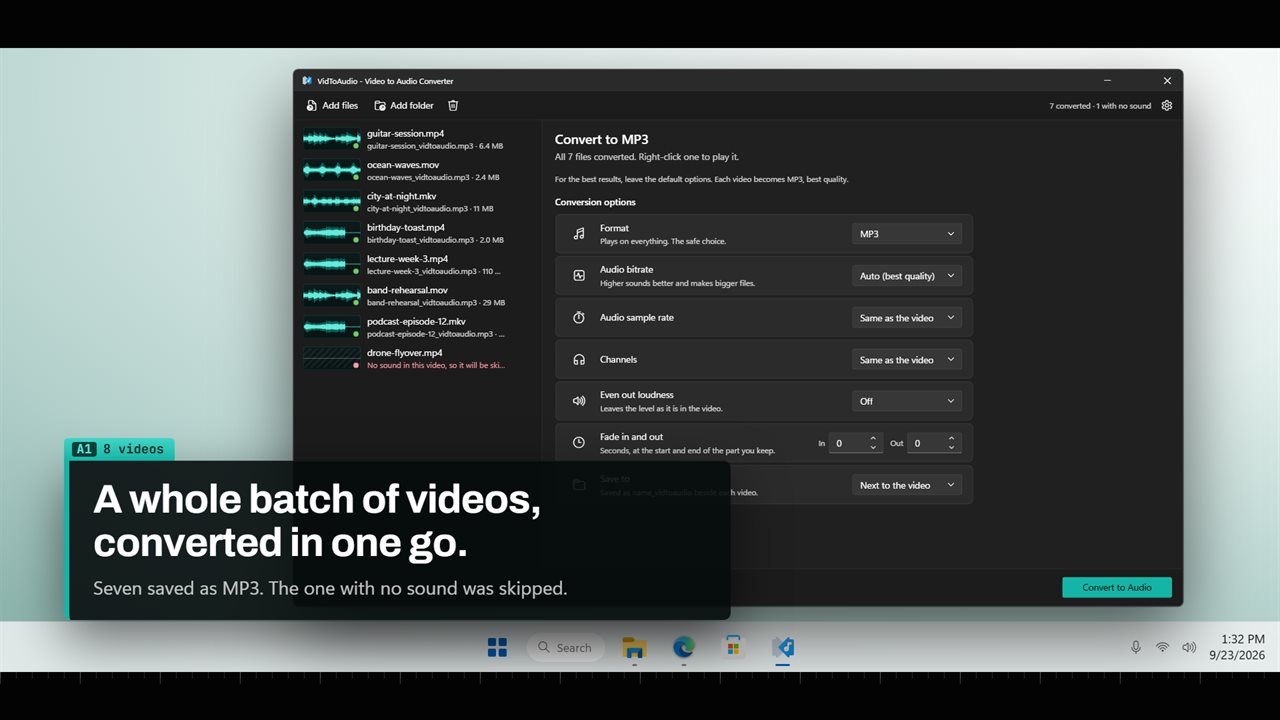Image resolution: width=1280 pixels, height=720 pixels.
Task: Click the Channels headphones icon
Action: (579, 360)
